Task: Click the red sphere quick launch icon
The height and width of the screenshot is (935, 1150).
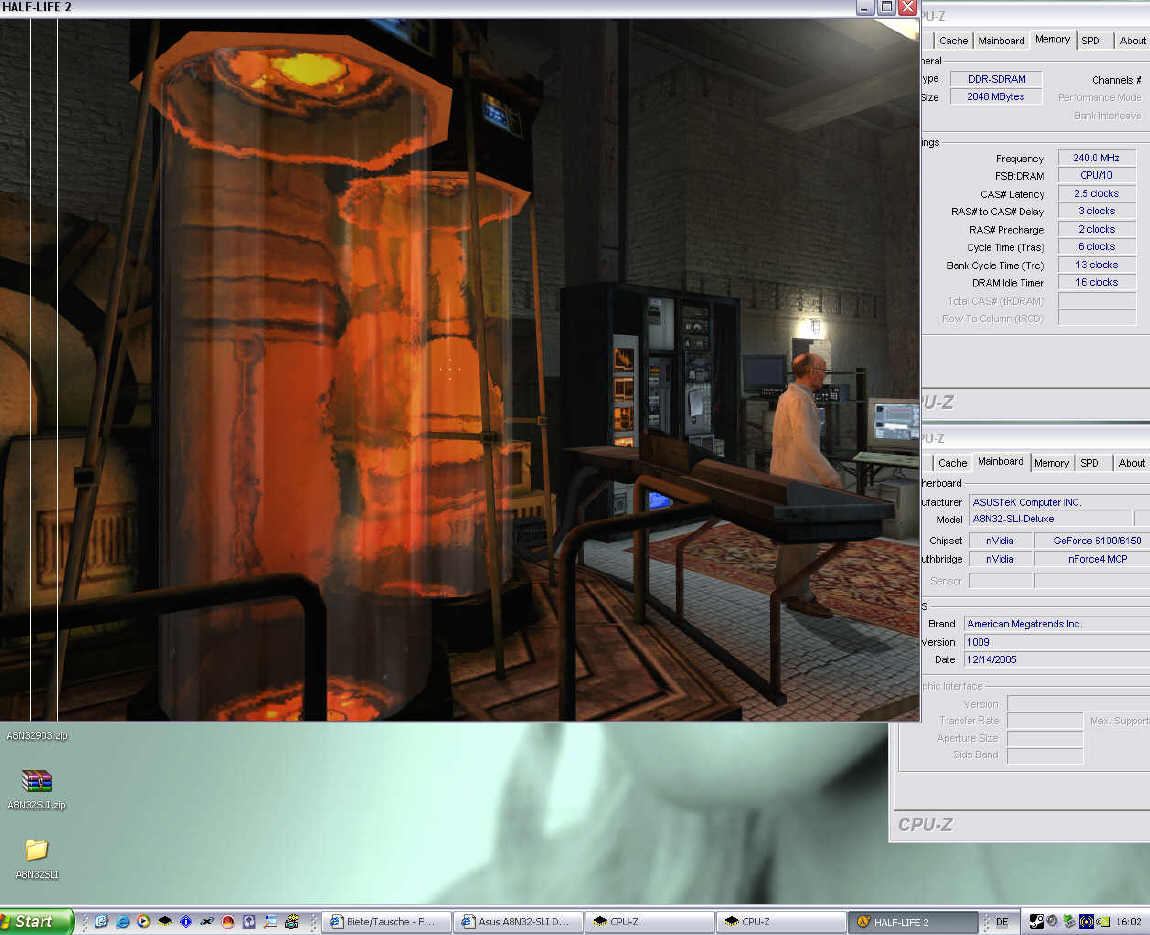Action: click(x=228, y=922)
